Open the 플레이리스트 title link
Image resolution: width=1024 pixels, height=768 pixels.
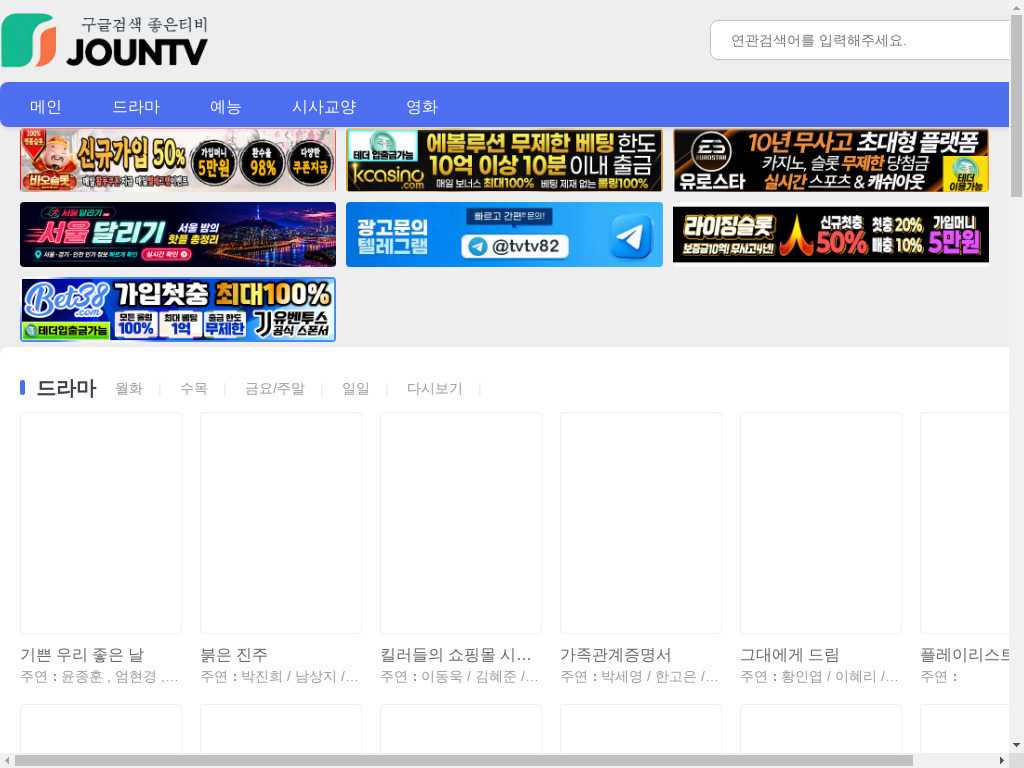(x=965, y=654)
